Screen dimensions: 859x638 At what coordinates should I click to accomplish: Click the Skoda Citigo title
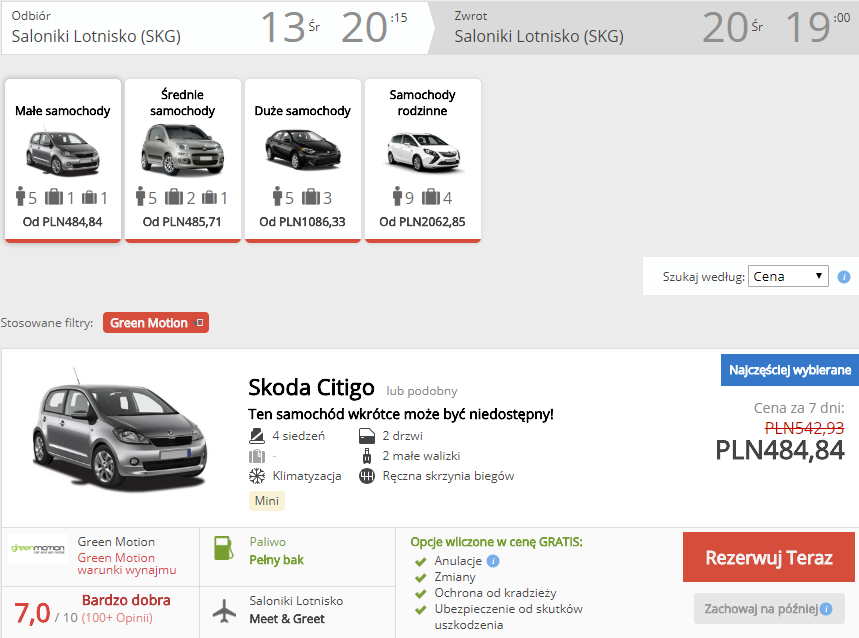pos(311,387)
